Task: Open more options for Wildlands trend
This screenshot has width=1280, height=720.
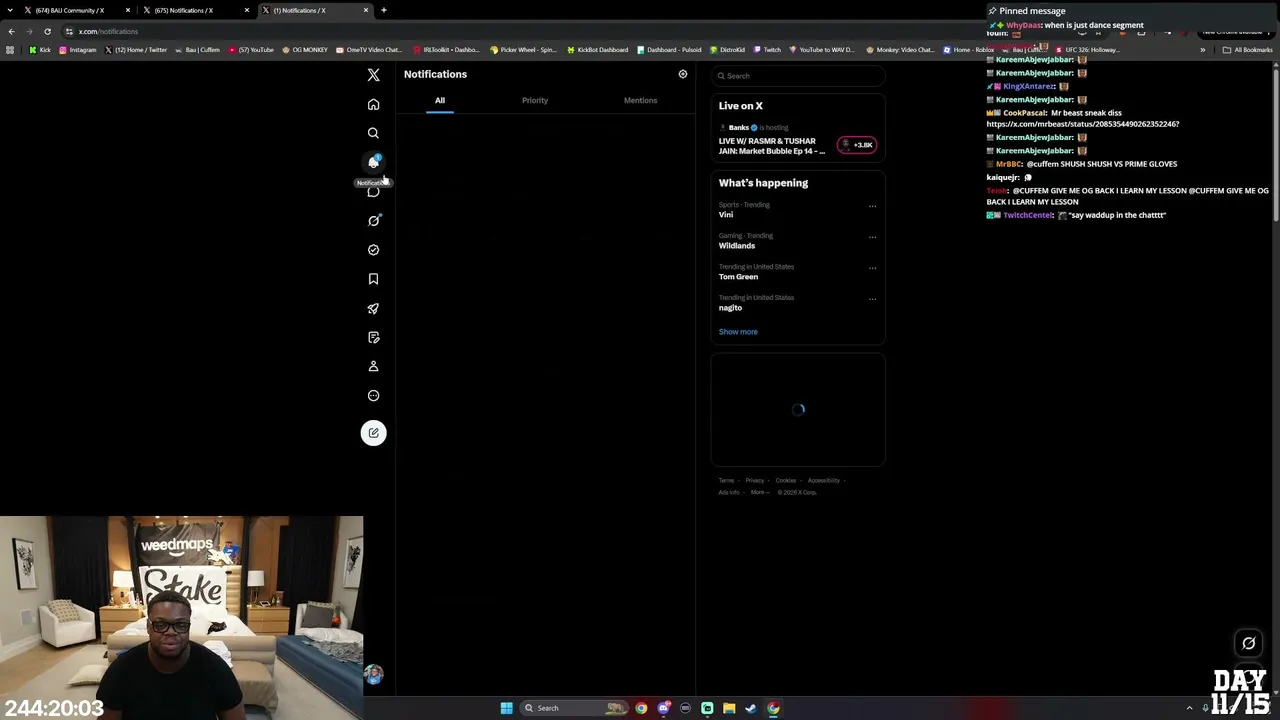Action: tap(872, 237)
